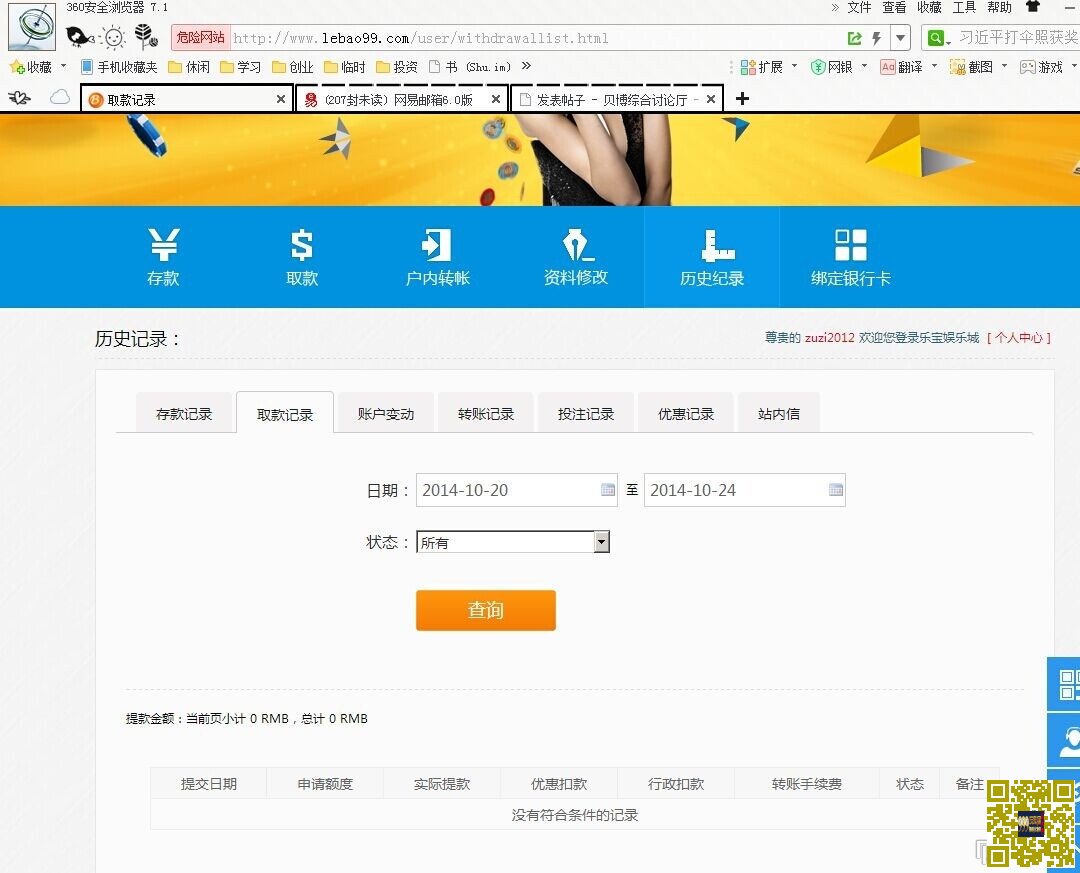Open the 存款 deposit icon
Image resolution: width=1080 pixels, height=873 pixels.
[x=163, y=256]
